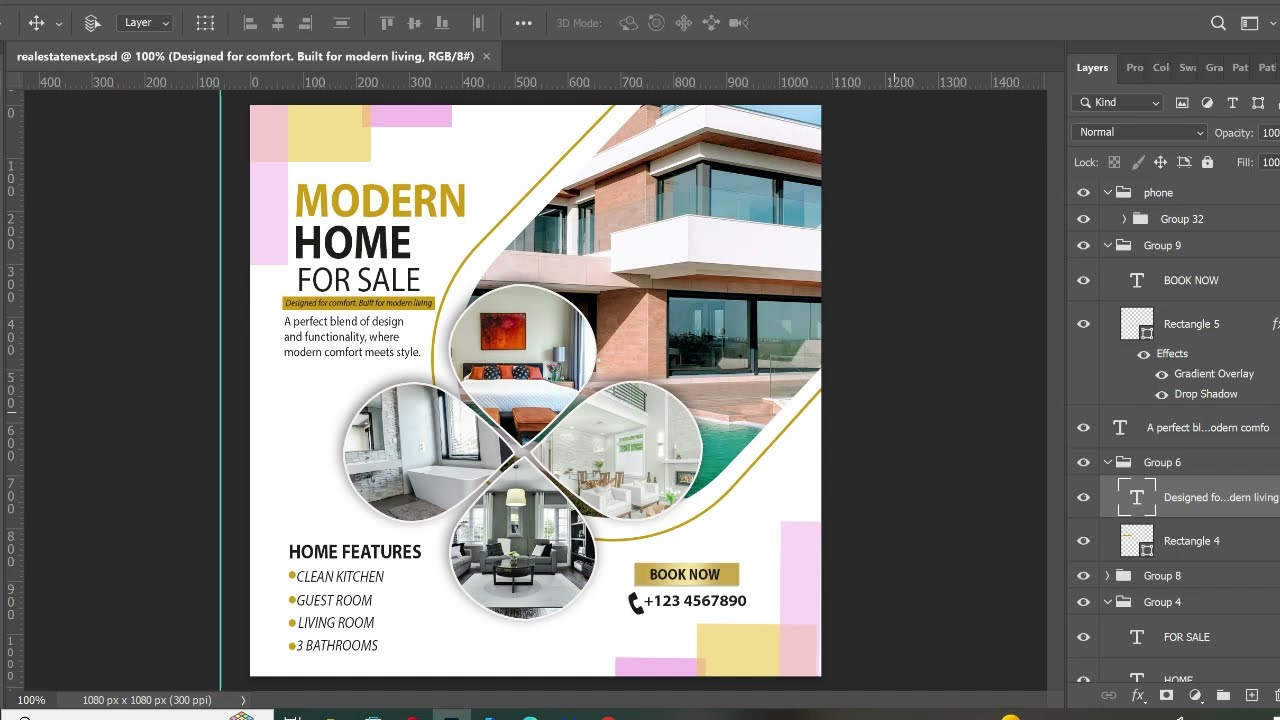This screenshot has width=1280, height=720.
Task: Collapse the Group 9 folder
Action: pyautogui.click(x=1107, y=246)
